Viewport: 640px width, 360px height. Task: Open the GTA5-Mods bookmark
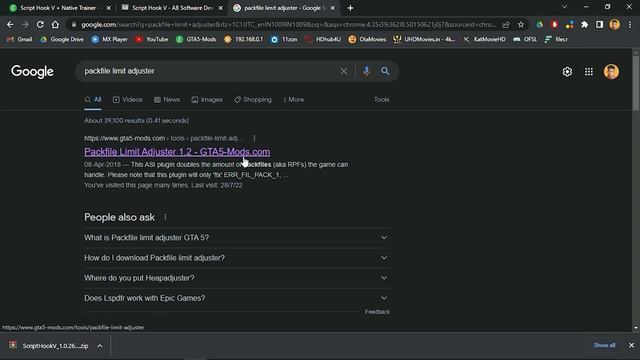196,39
